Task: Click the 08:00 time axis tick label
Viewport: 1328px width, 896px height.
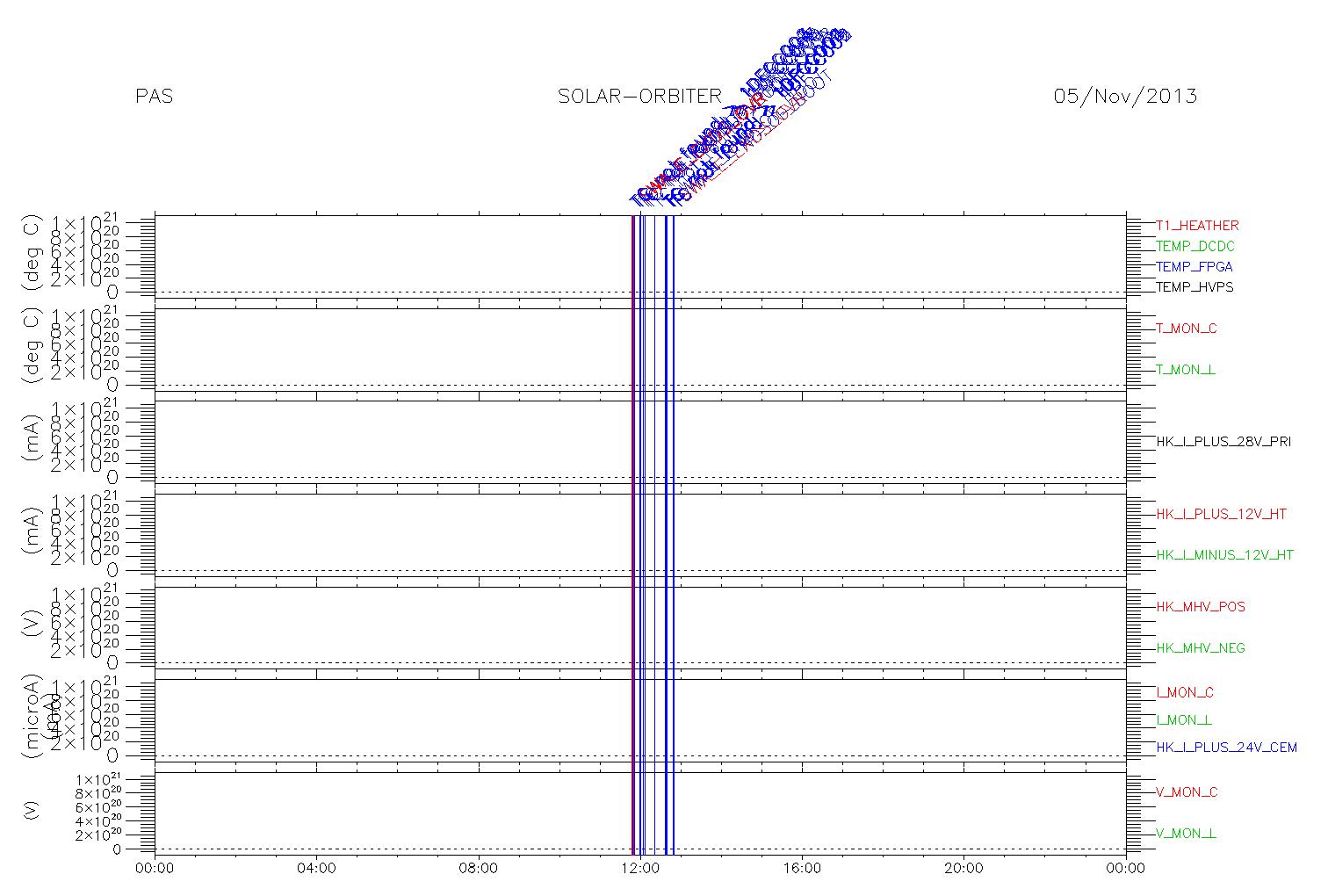Action: [x=479, y=869]
